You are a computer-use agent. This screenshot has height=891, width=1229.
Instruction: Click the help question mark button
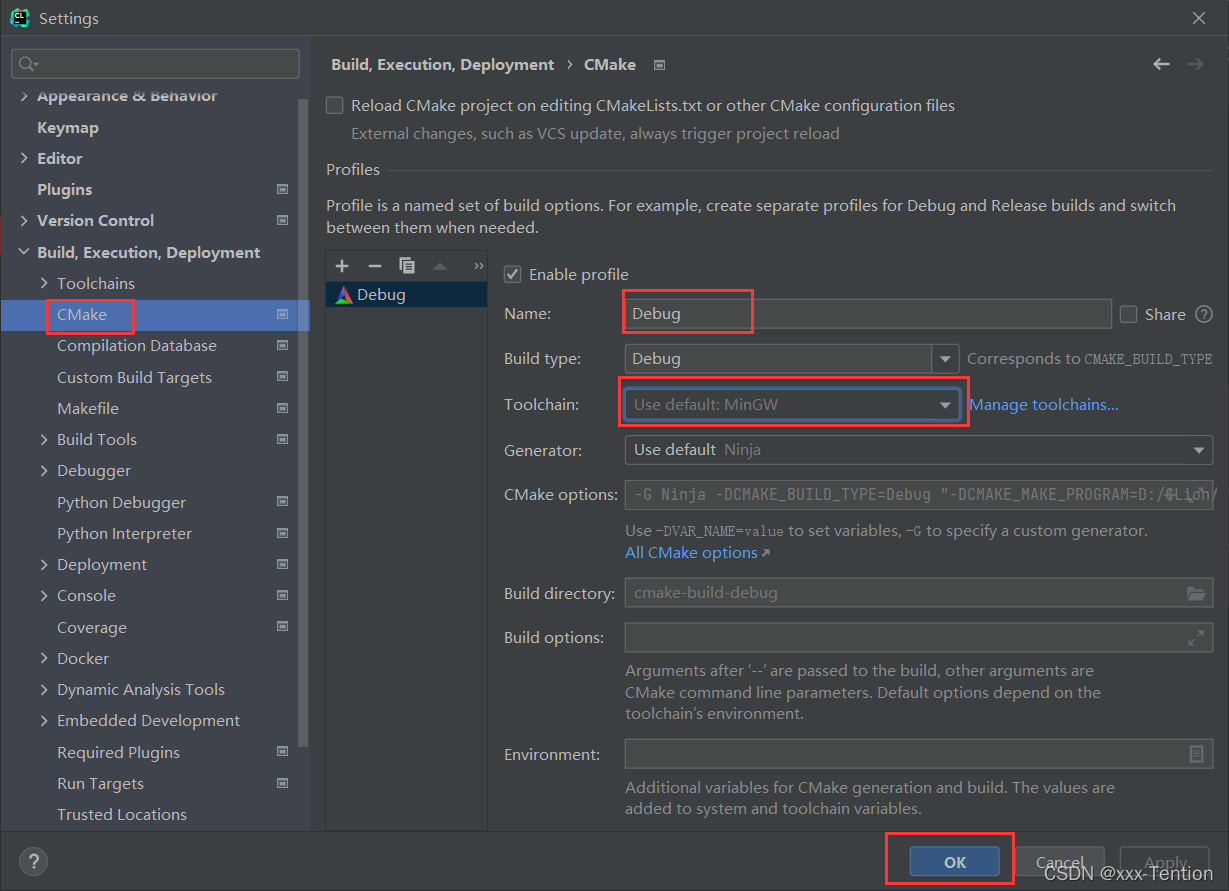[33, 862]
